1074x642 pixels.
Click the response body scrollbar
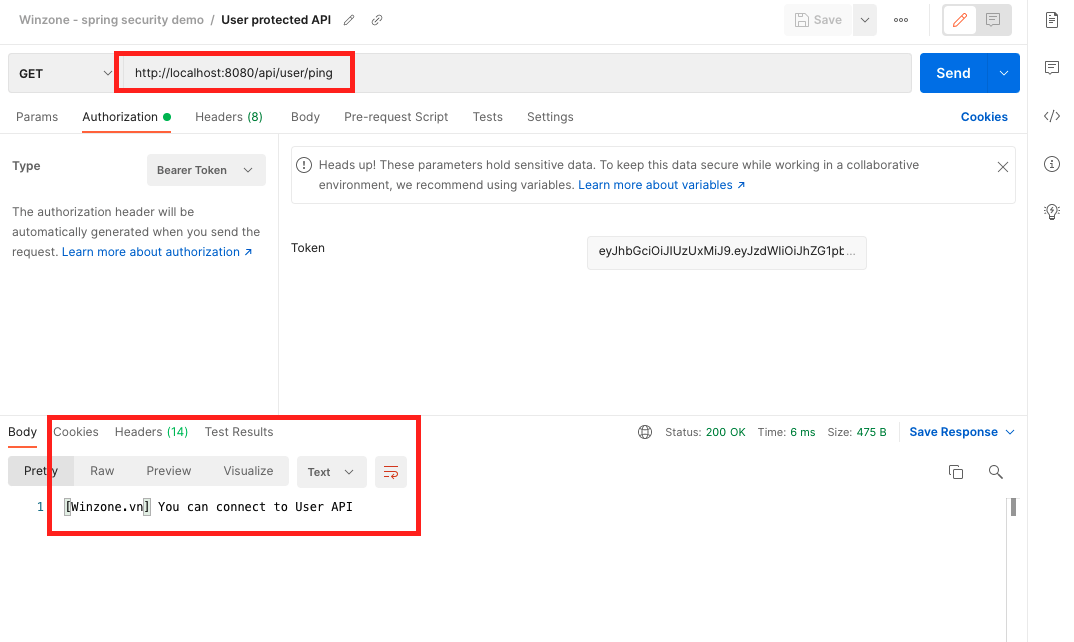pos(1013,508)
